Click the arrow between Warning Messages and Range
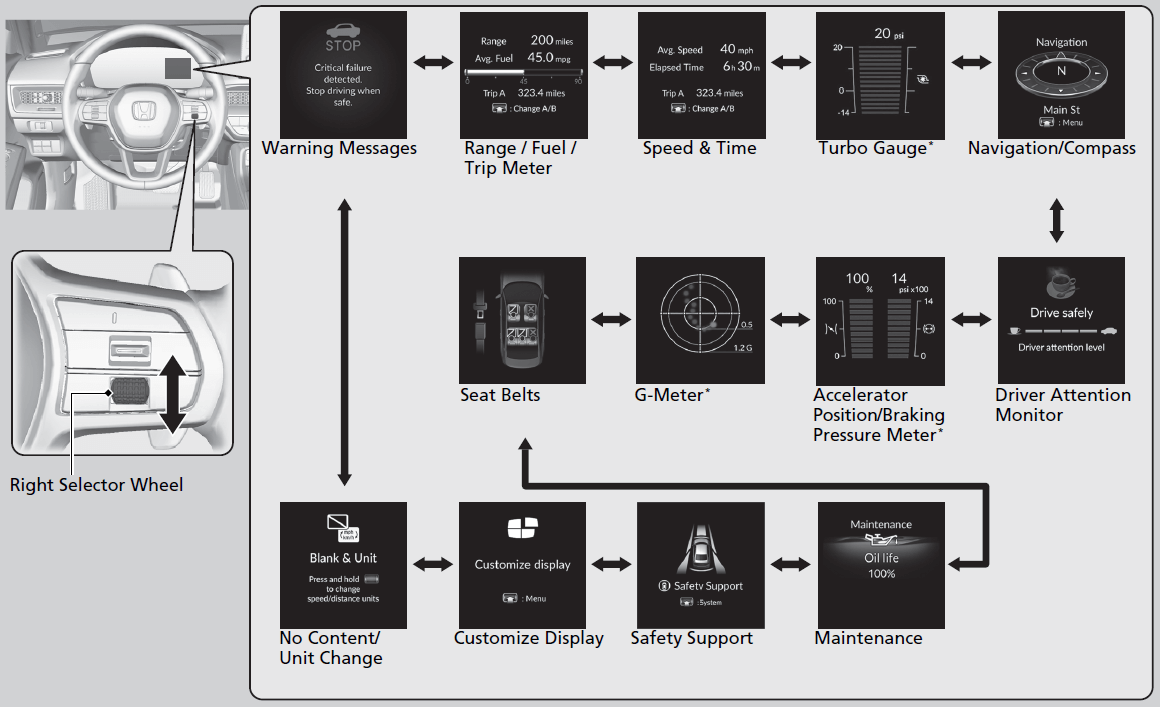 [x=433, y=62]
